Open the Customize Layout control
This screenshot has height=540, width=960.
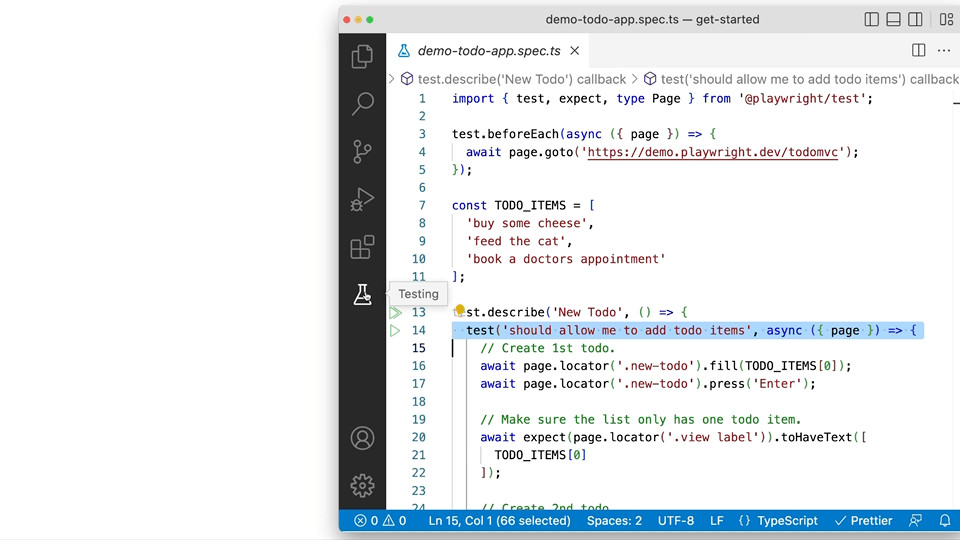946,20
